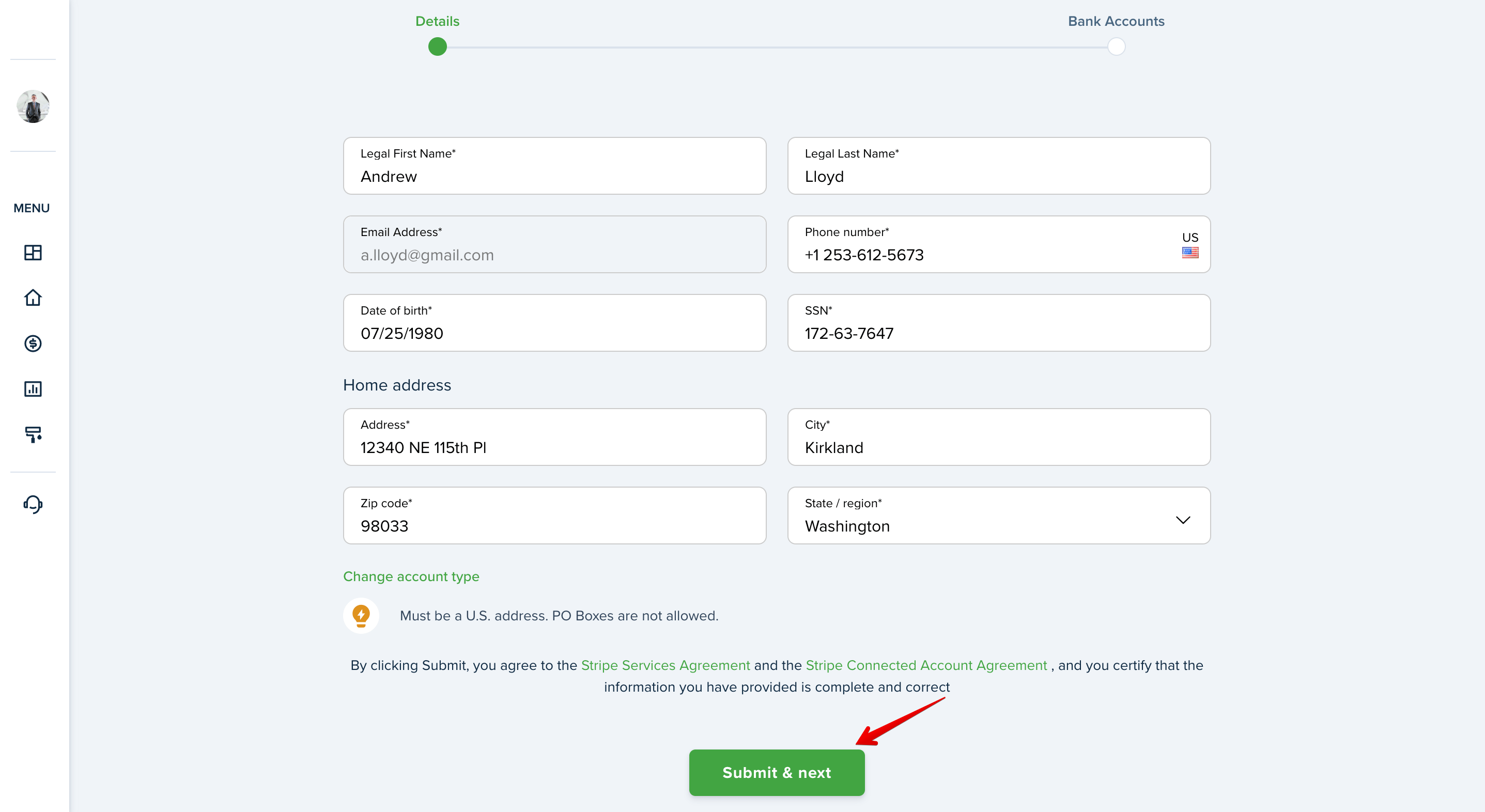Focus the Address field

554,437
